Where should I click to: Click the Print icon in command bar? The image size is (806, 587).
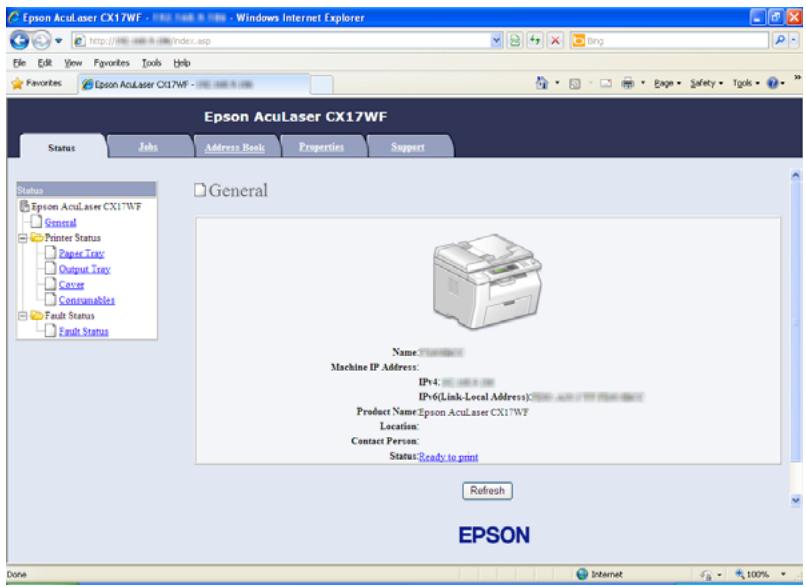click(628, 83)
